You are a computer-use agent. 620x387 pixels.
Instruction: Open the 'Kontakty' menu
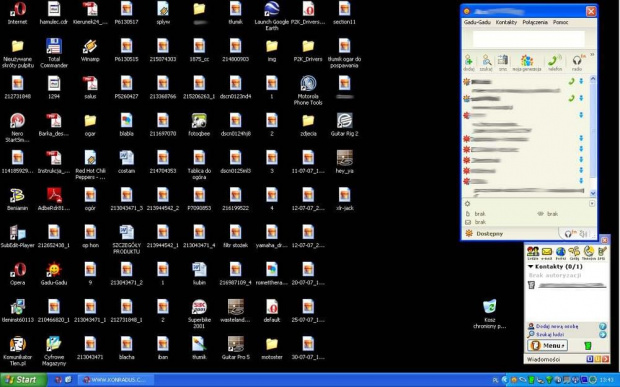(x=506, y=23)
